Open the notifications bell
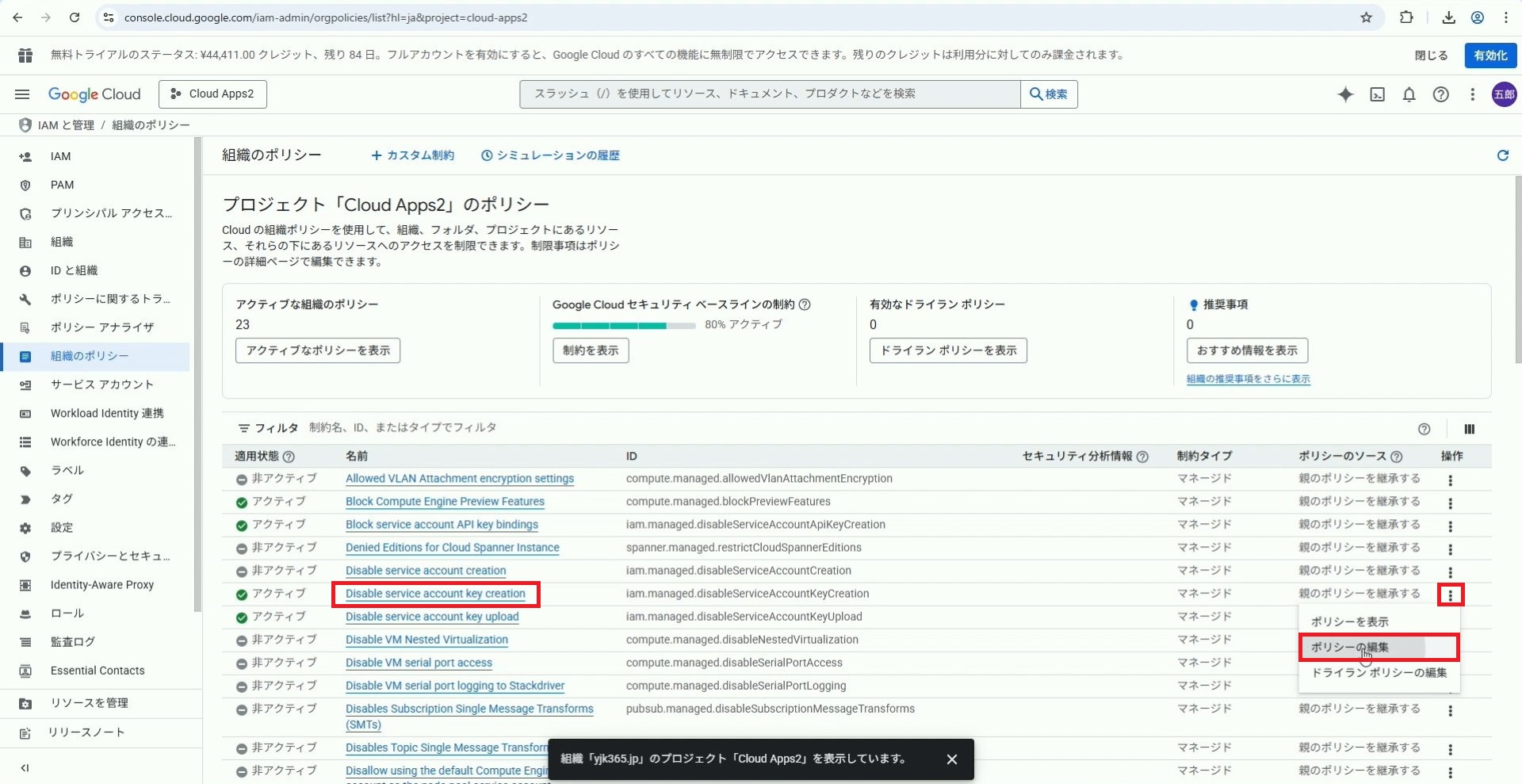Image resolution: width=1522 pixels, height=784 pixels. coord(1409,94)
